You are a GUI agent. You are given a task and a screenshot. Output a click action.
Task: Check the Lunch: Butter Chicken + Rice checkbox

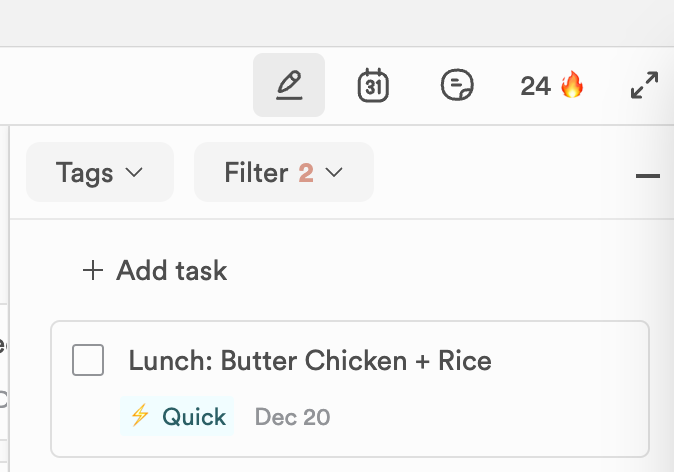(x=88, y=360)
